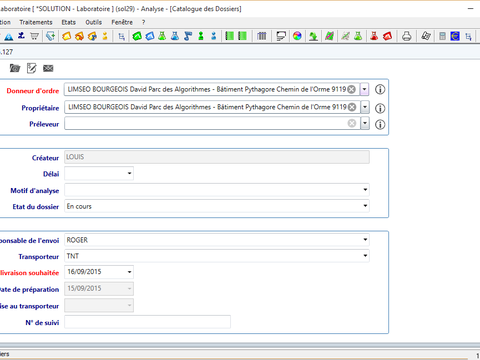
Task: Click the N° de suivi input field
Action: coord(147,322)
